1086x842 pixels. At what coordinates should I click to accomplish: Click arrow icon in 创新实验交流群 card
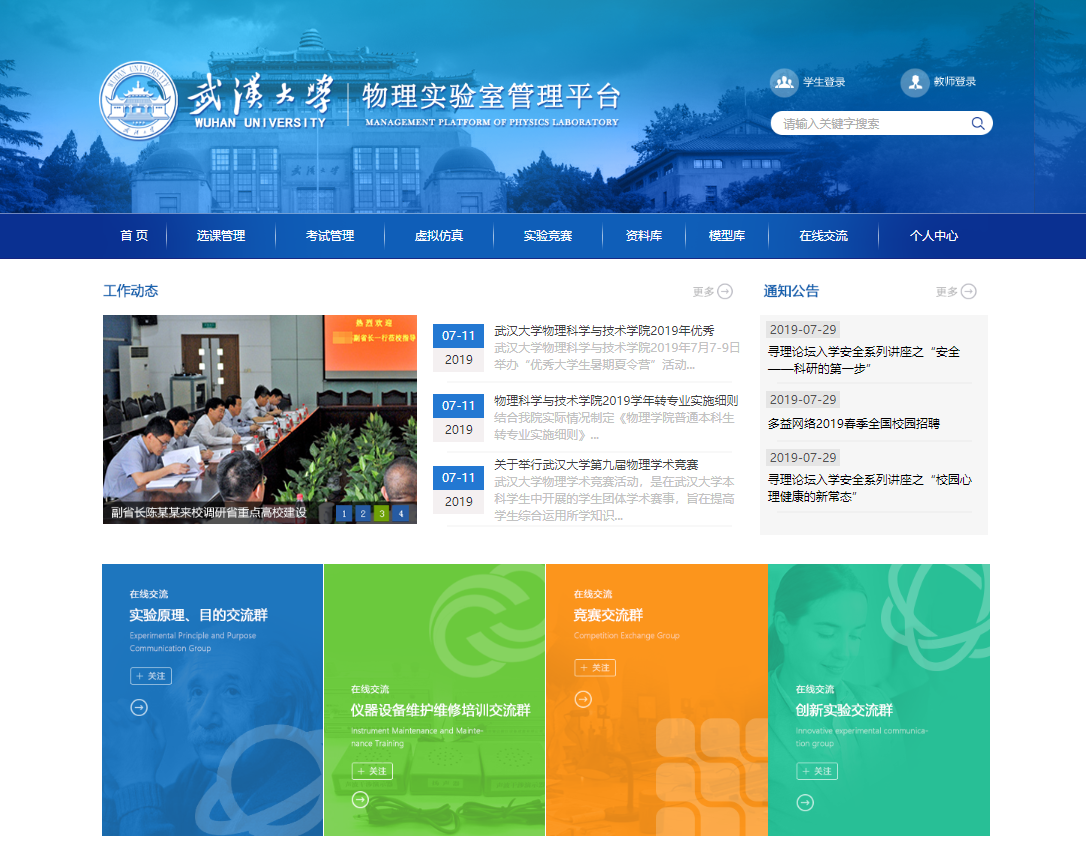click(805, 803)
